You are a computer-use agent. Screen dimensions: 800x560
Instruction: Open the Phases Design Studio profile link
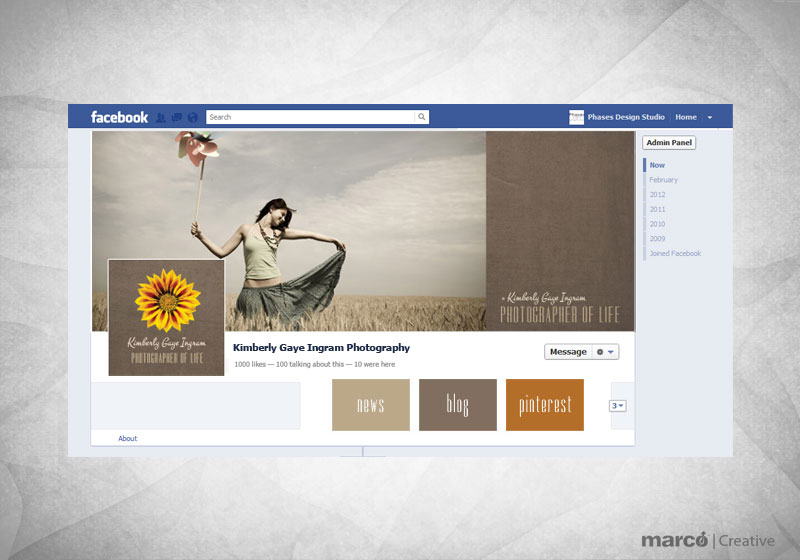pos(626,117)
